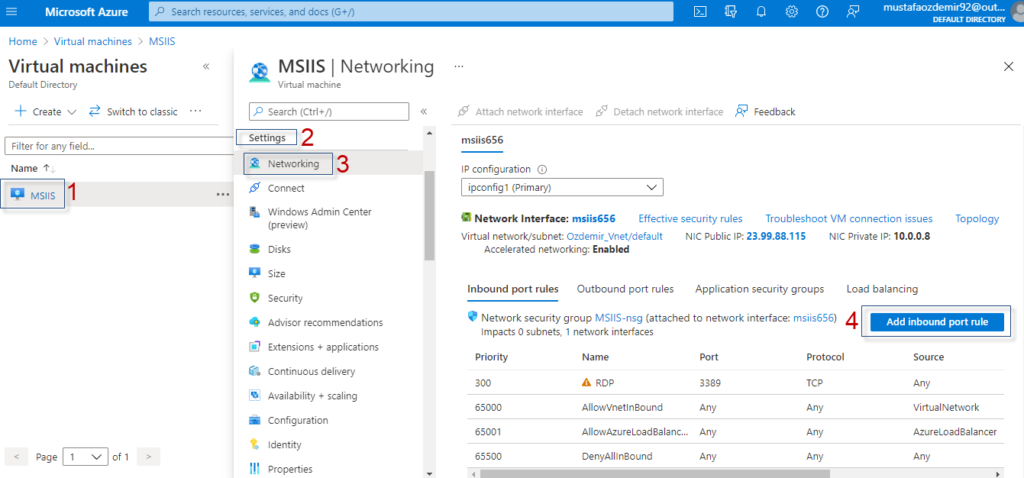Expand the Create dropdown arrow
The image size is (1024, 478).
(x=72, y=112)
